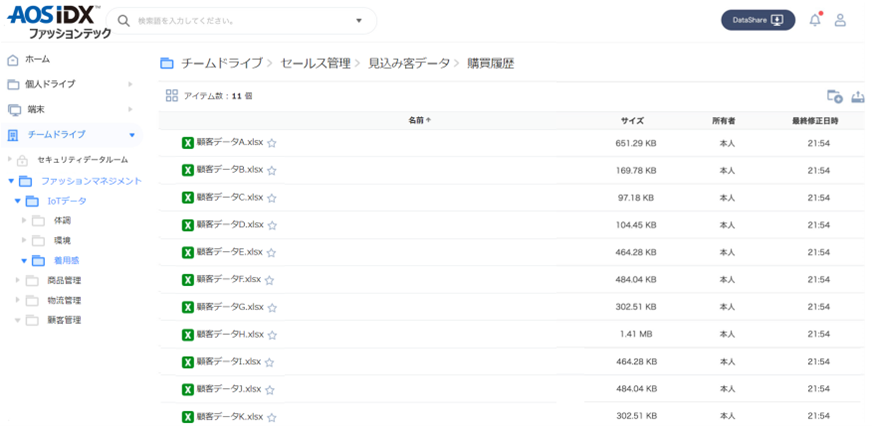Click the DataShare button
This screenshot has width=872, height=426.
click(x=758, y=20)
